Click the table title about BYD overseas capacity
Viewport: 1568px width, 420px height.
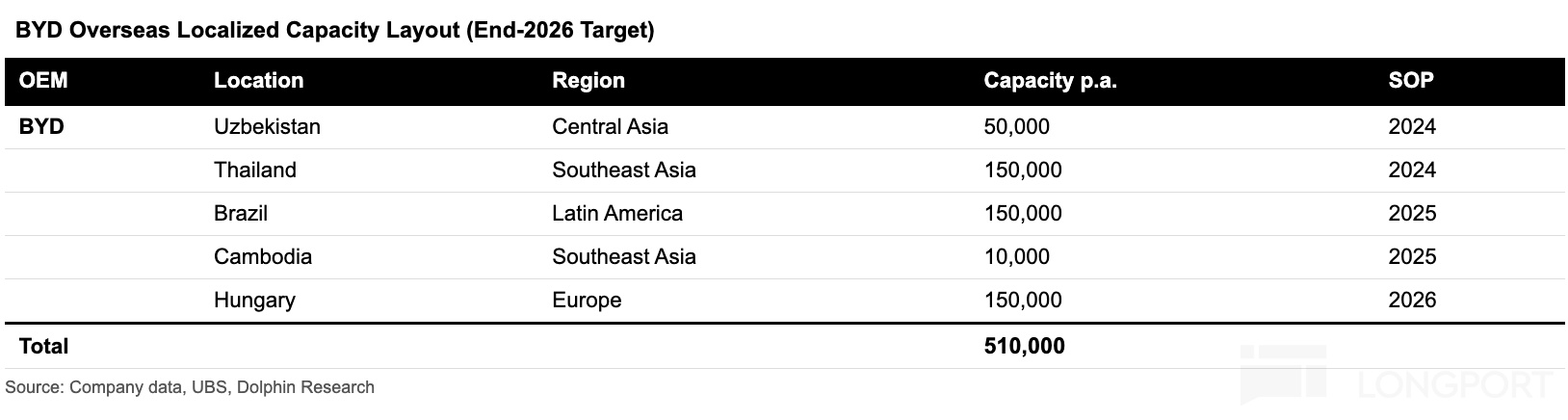pos(335,31)
